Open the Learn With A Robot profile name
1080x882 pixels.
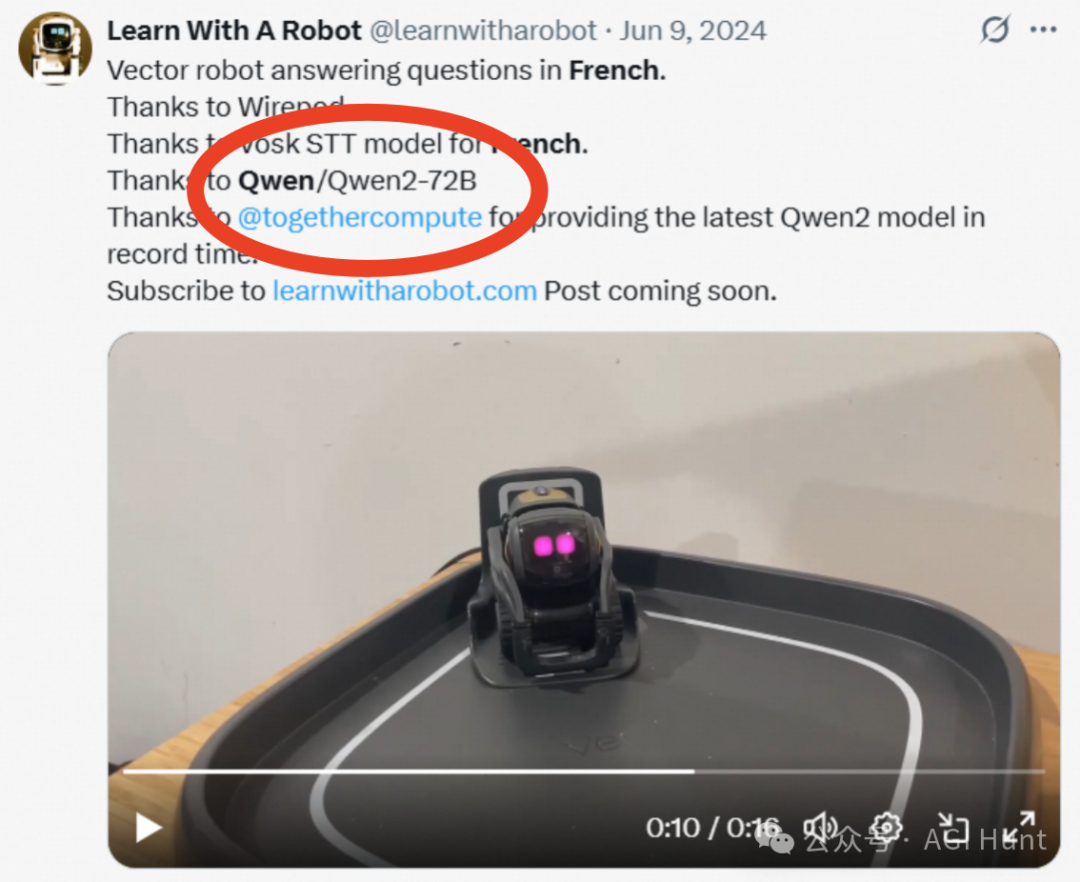tap(234, 30)
